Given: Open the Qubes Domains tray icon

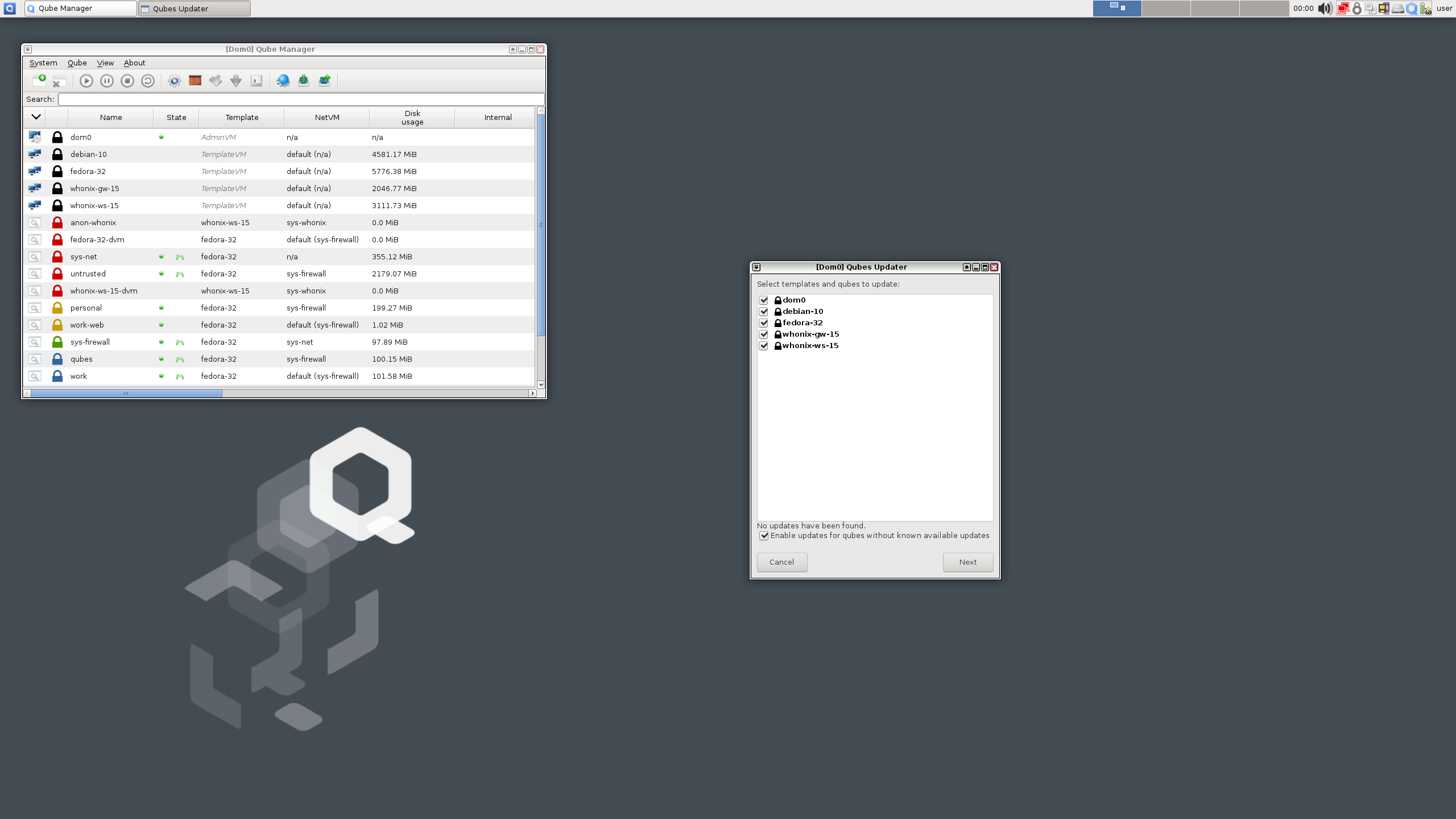Looking at the screenshot, I should tap(1411, 8).
